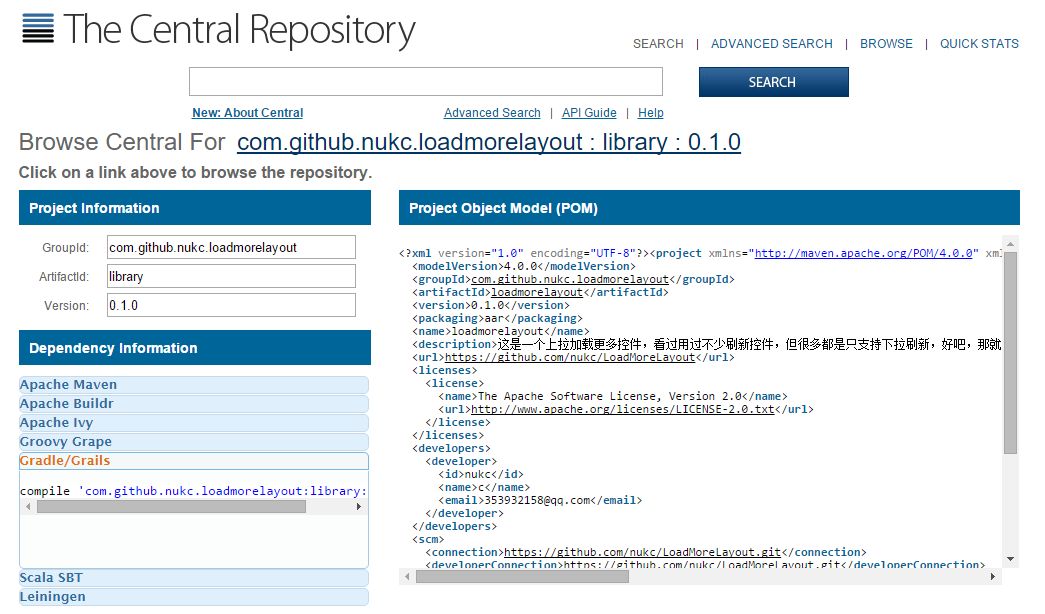Click the Gradle snippet horizontal scrollbar thumb
Image resolution: width=1045 pixels, height=614 pixels.
click(x=171, y=507)
